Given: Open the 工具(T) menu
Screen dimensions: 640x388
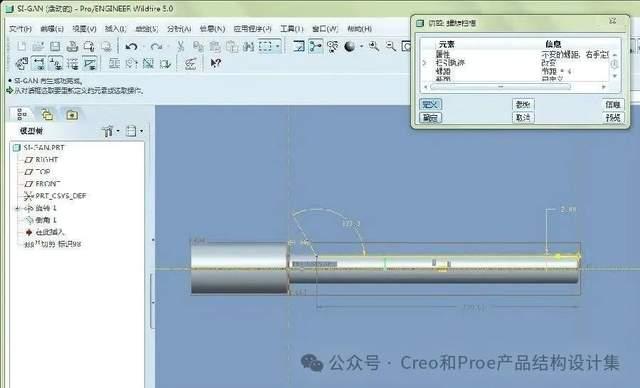Looking at the screenshot, I should tap(291, 29).
